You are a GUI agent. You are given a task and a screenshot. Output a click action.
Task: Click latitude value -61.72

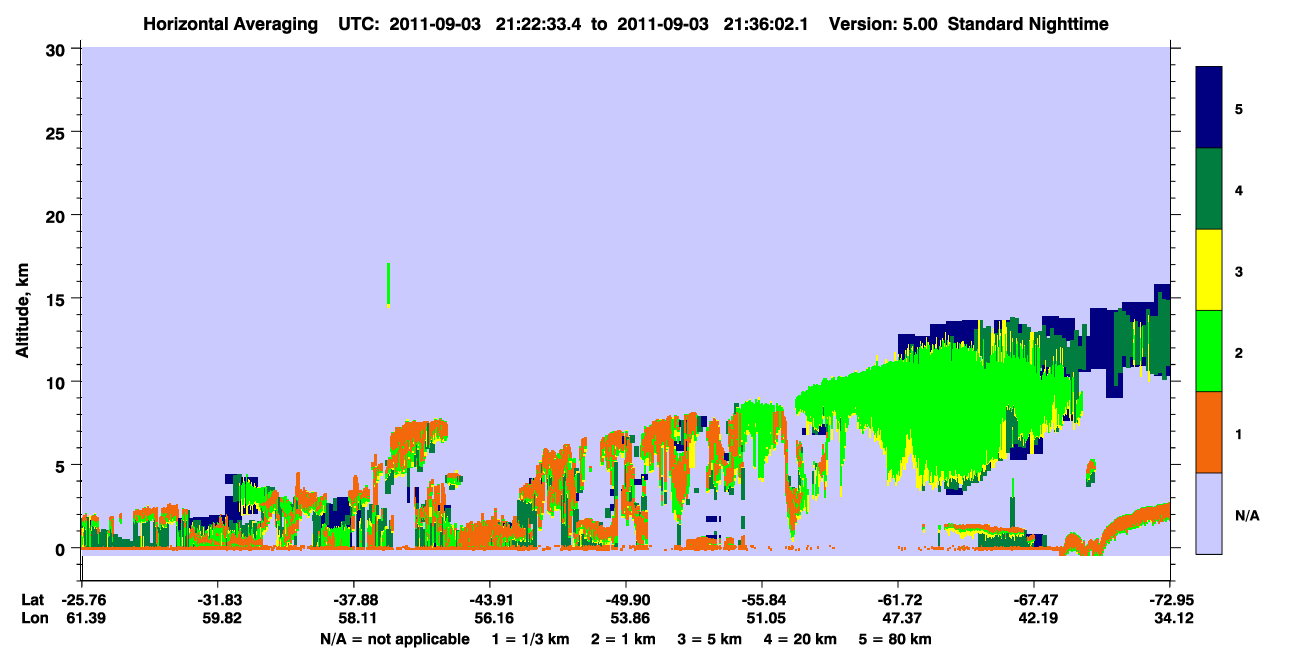[x=898, y=600]
